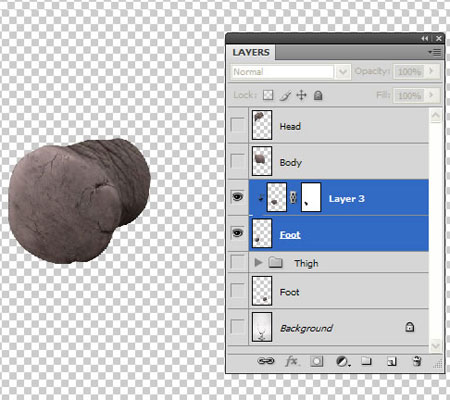This screenshot has width=450, height=400.
Task: Hide the selected Foot layer eye
Action: click(x=237, y=233)
